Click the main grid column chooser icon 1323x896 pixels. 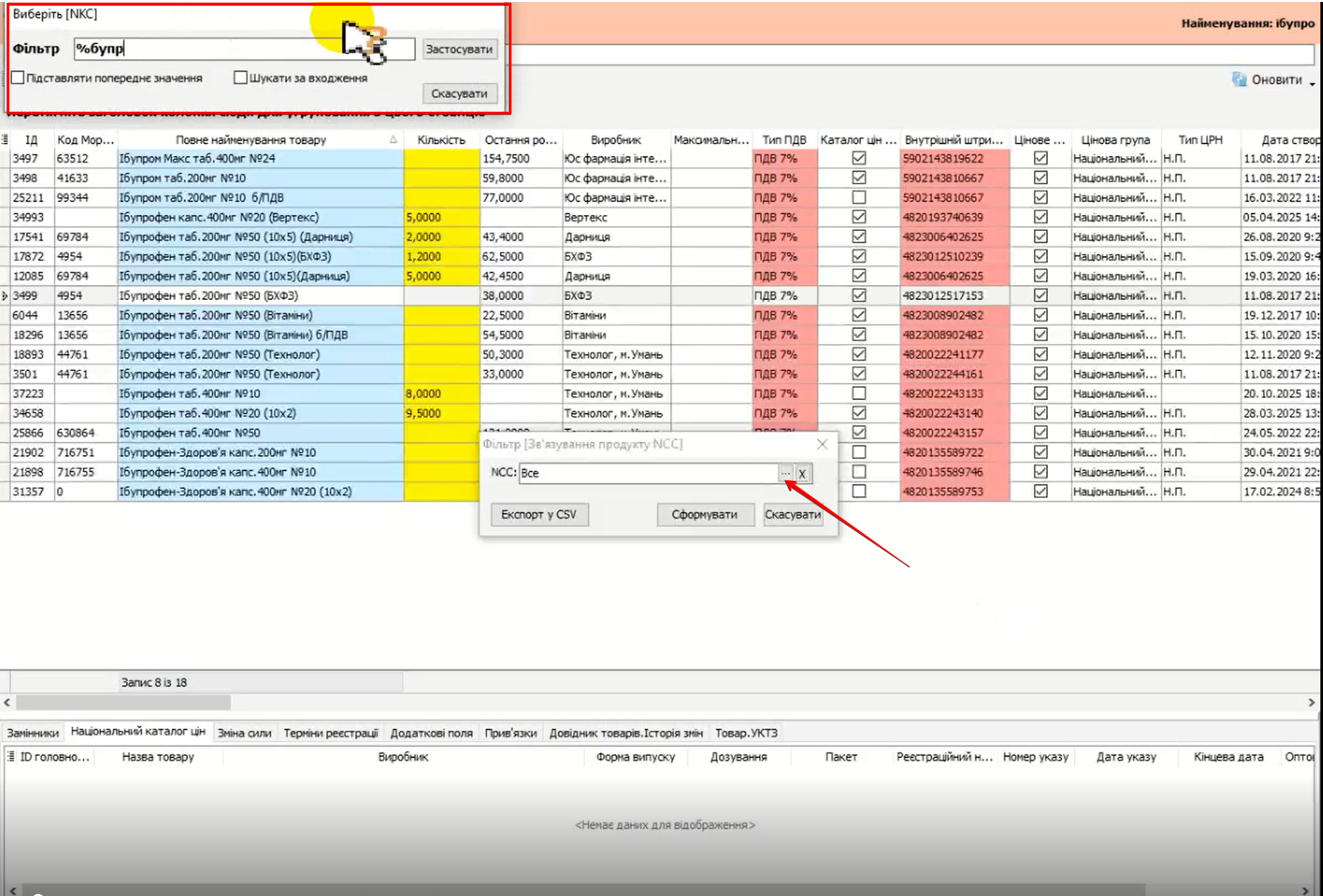pos(5,139)
